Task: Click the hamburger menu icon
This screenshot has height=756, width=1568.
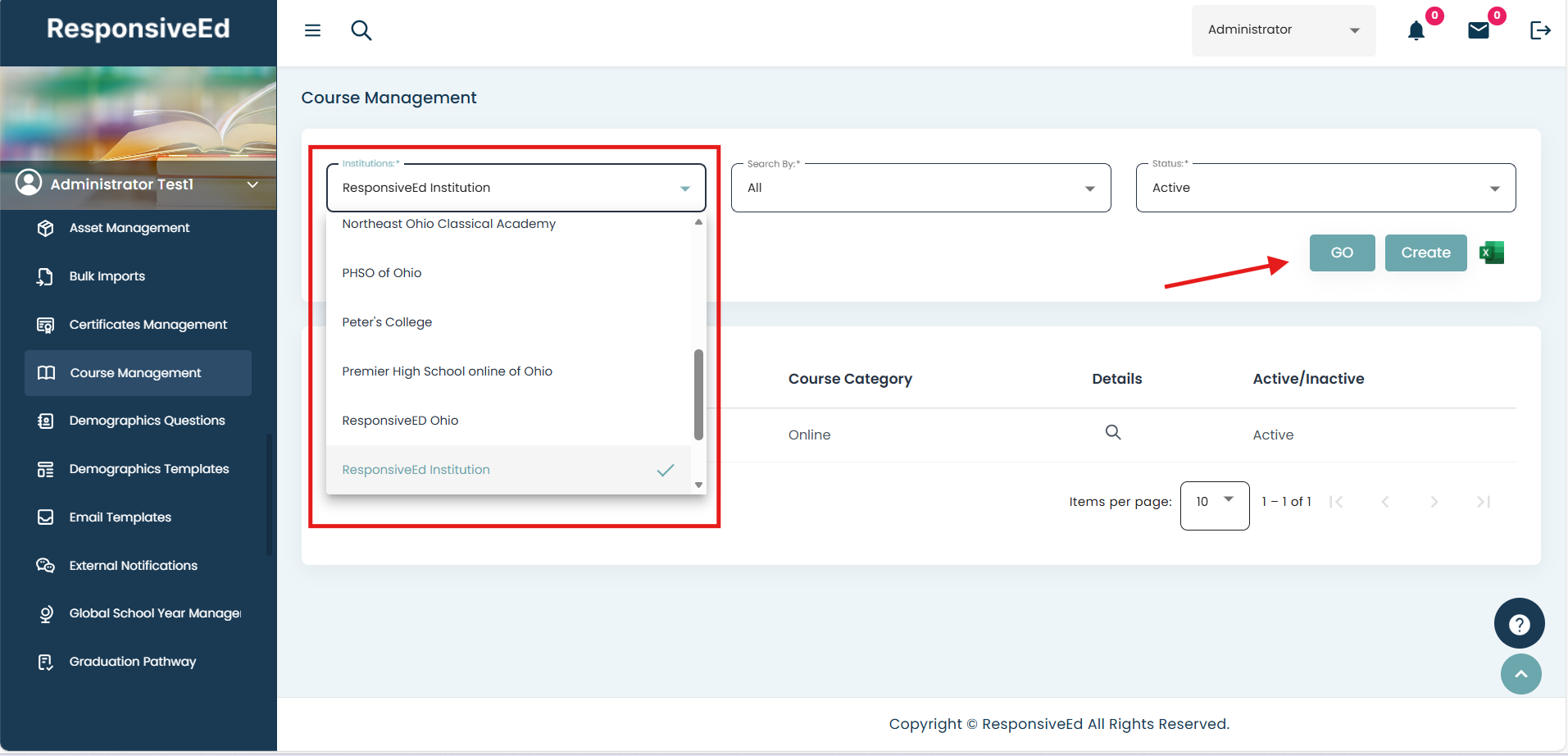Action: (x=312, y=30)
